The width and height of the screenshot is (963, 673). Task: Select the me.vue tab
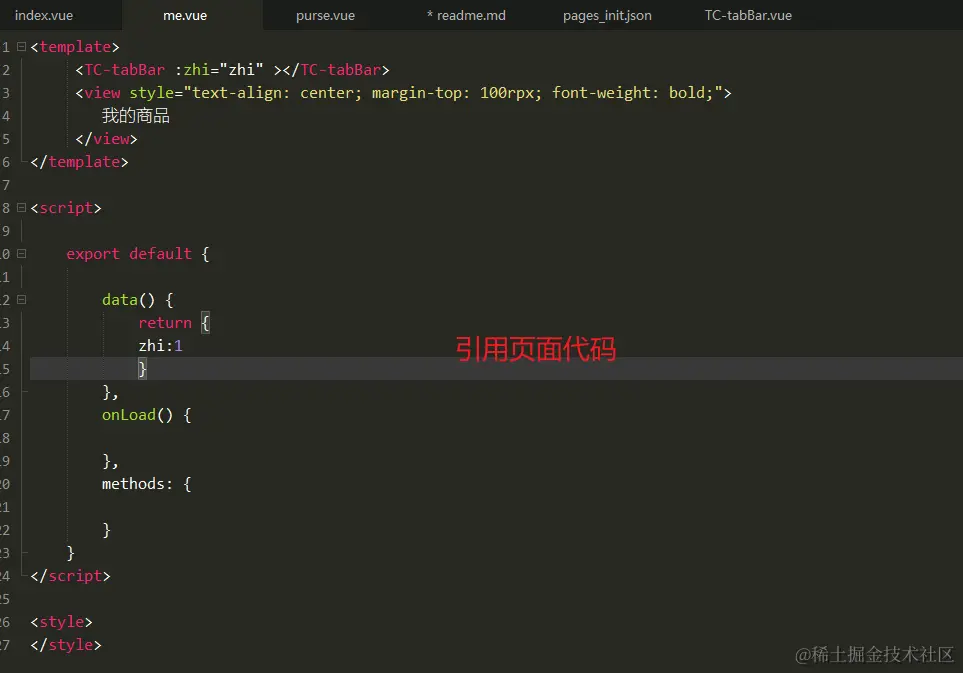point(185,15)
